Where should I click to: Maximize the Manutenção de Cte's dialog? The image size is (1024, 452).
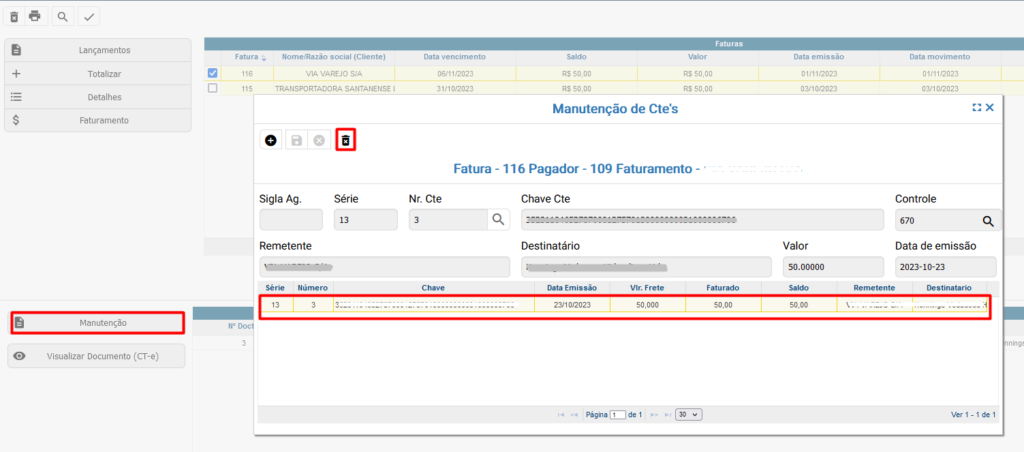tap(977, 107)
